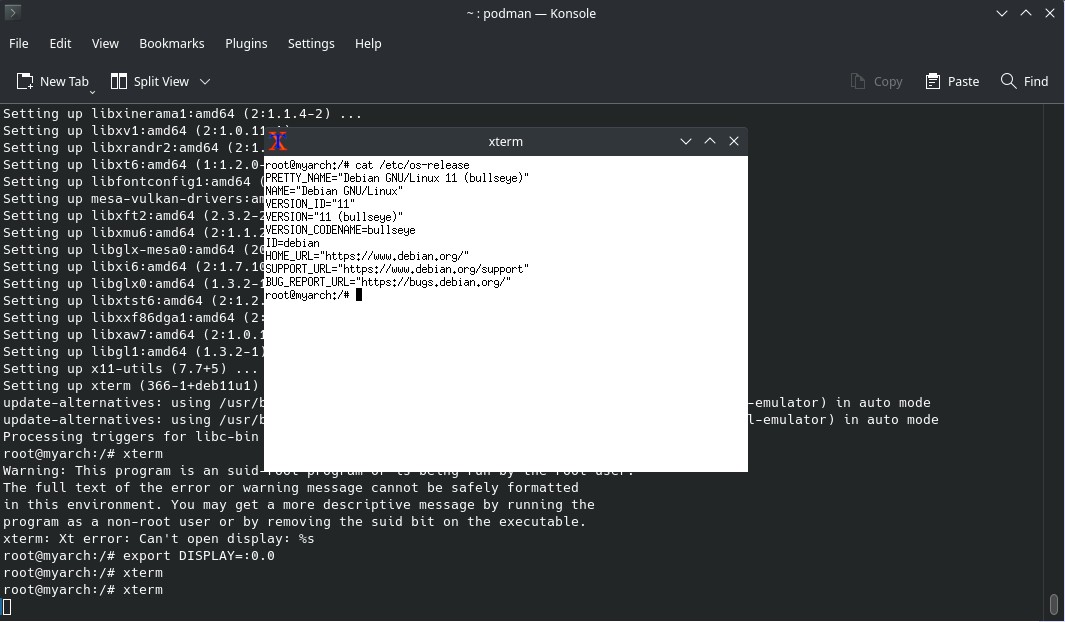Screen dimensions: 1065x622
Task: Open the File menu in Konsole
Action: [18, 43]
